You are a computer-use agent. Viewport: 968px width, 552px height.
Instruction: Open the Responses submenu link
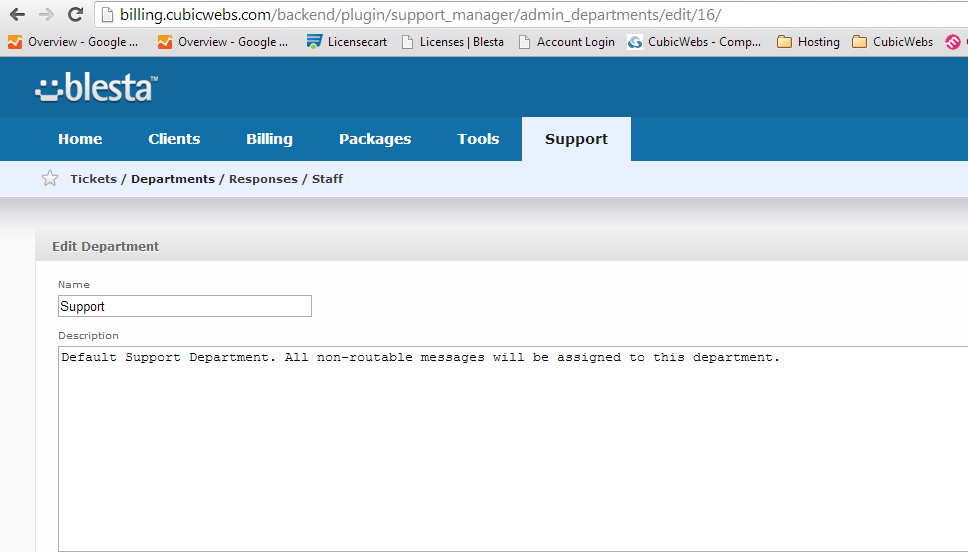[x=263, y=179]
